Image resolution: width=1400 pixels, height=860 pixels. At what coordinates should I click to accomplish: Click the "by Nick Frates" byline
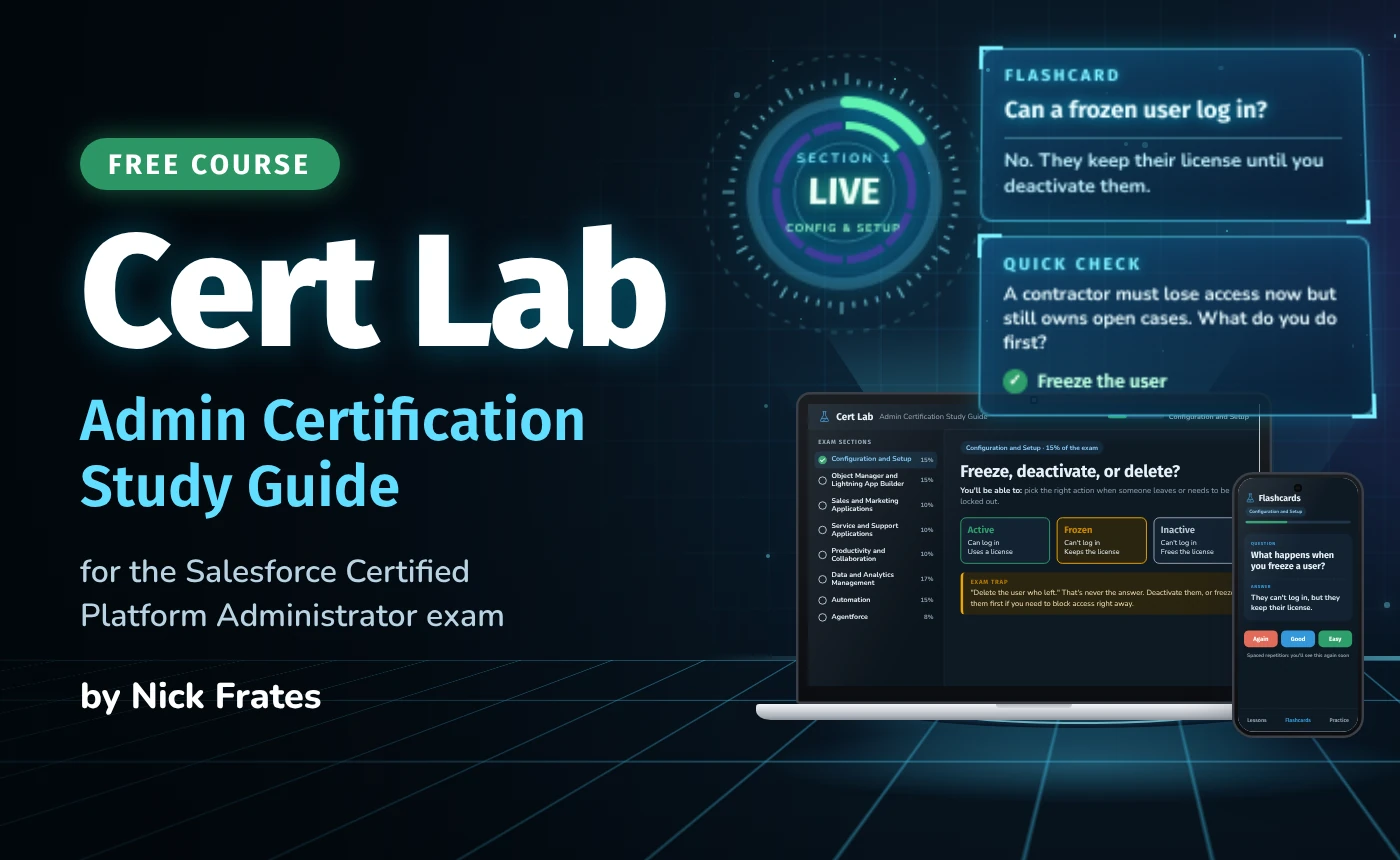coord(201,696)
